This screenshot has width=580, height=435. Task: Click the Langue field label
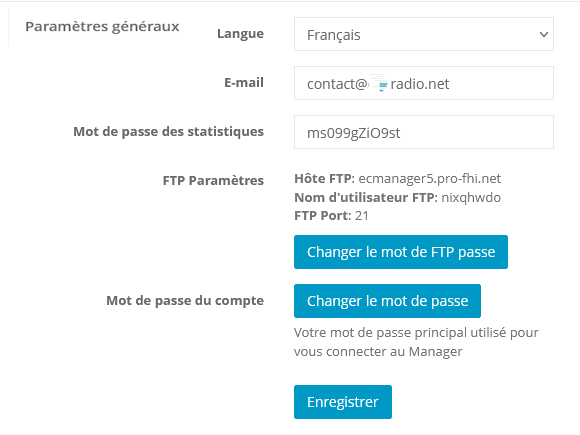click(x=240, y=34)
